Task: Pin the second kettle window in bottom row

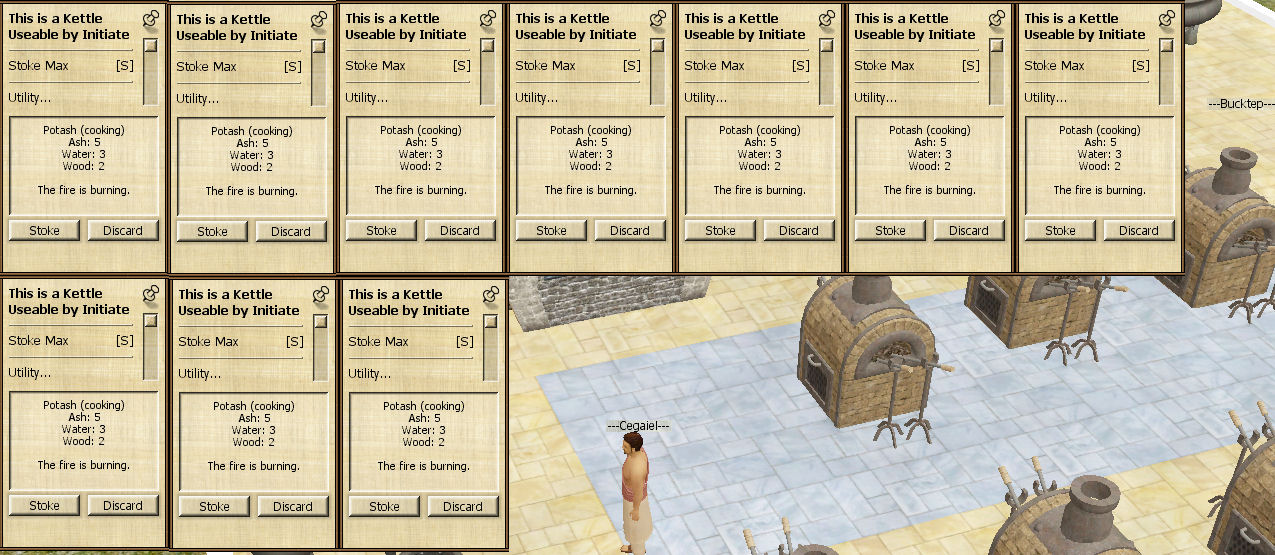Action: 321,295
